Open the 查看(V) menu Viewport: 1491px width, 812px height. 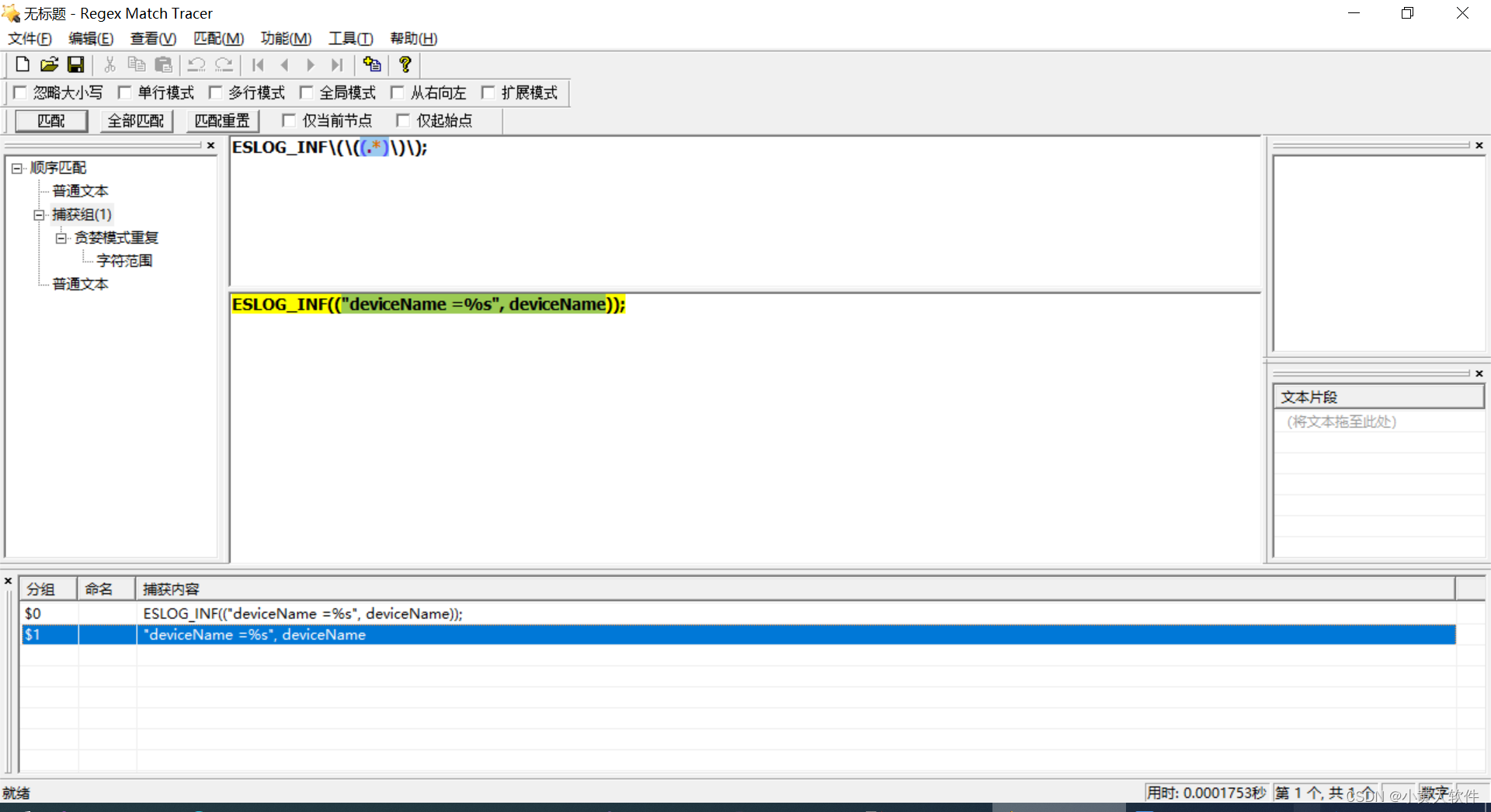(x=153, y=39)
